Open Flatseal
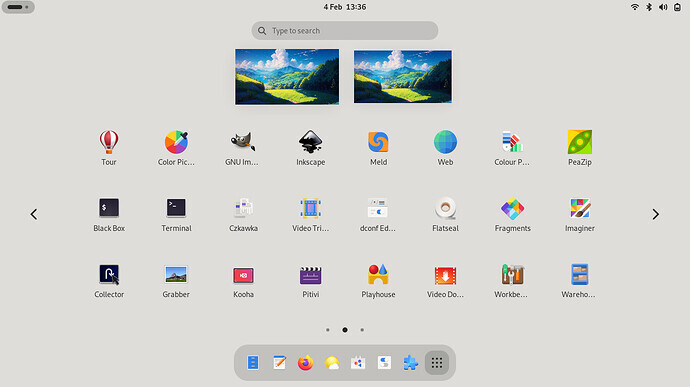The image size is (690, 387). 445,214
